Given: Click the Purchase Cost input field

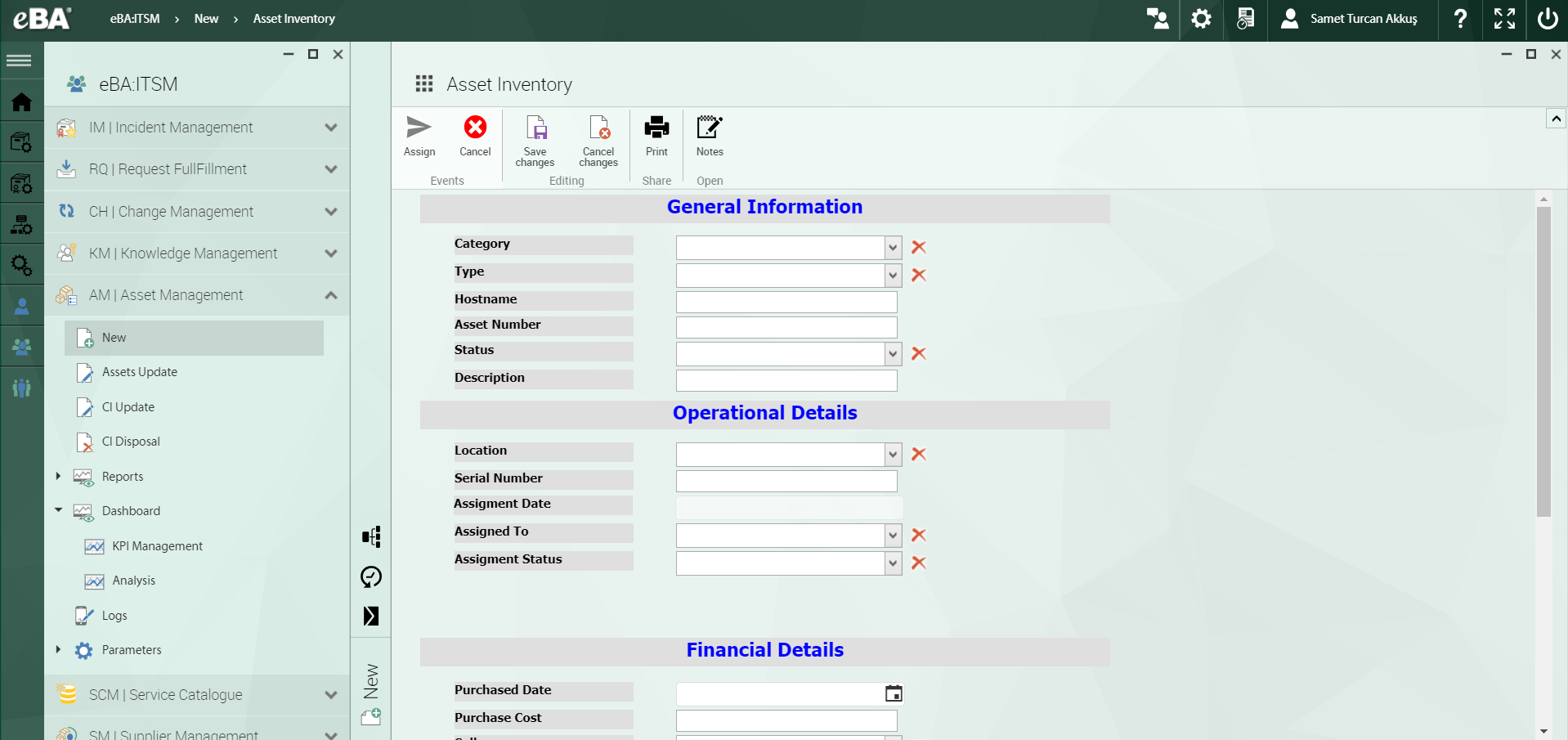Looking at the screenshot, I should pyautogui.click(x=786, y=720).
